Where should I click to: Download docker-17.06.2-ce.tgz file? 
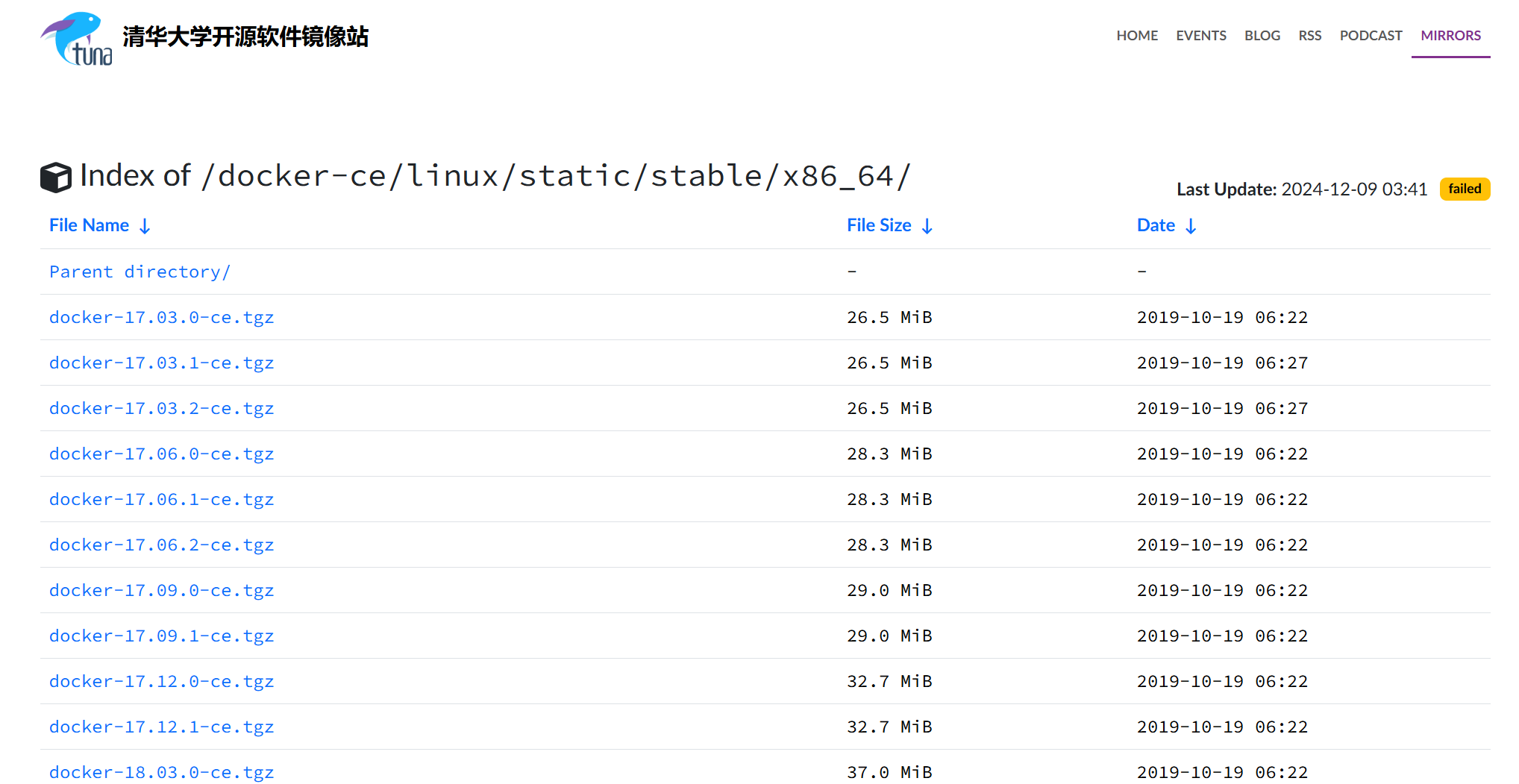(x=161, y=545)
